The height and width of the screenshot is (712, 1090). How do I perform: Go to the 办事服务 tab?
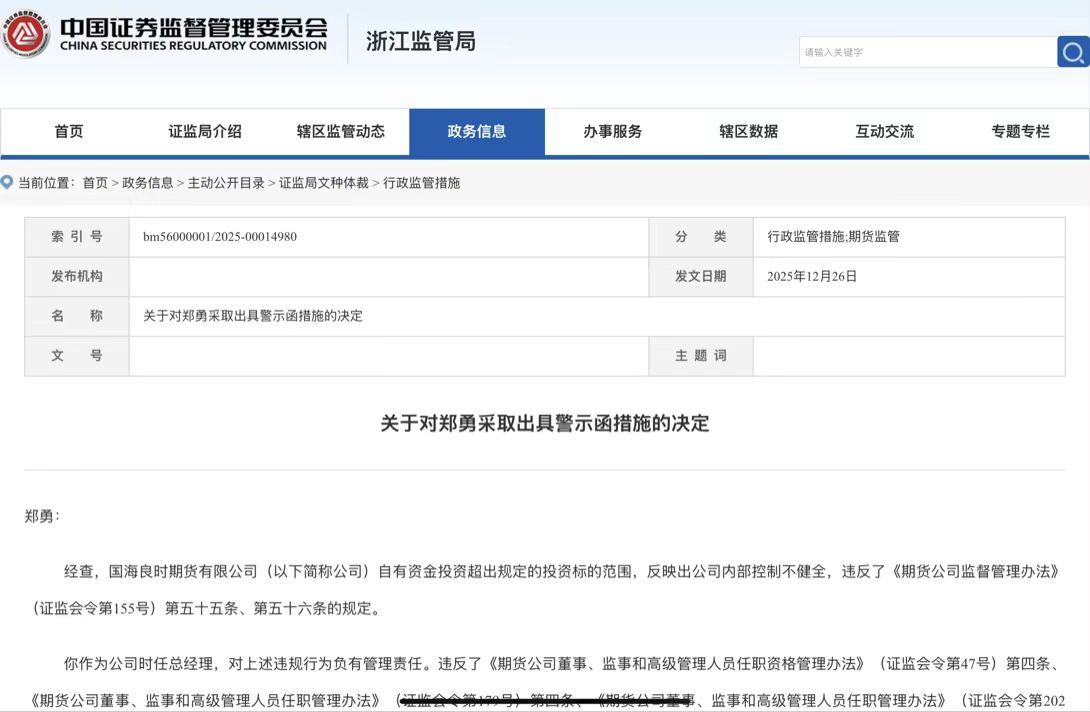613,132
